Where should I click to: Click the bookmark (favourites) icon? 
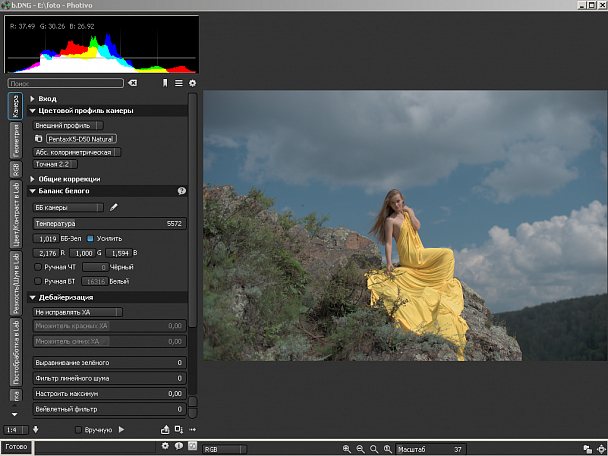(x=165, y=83)
